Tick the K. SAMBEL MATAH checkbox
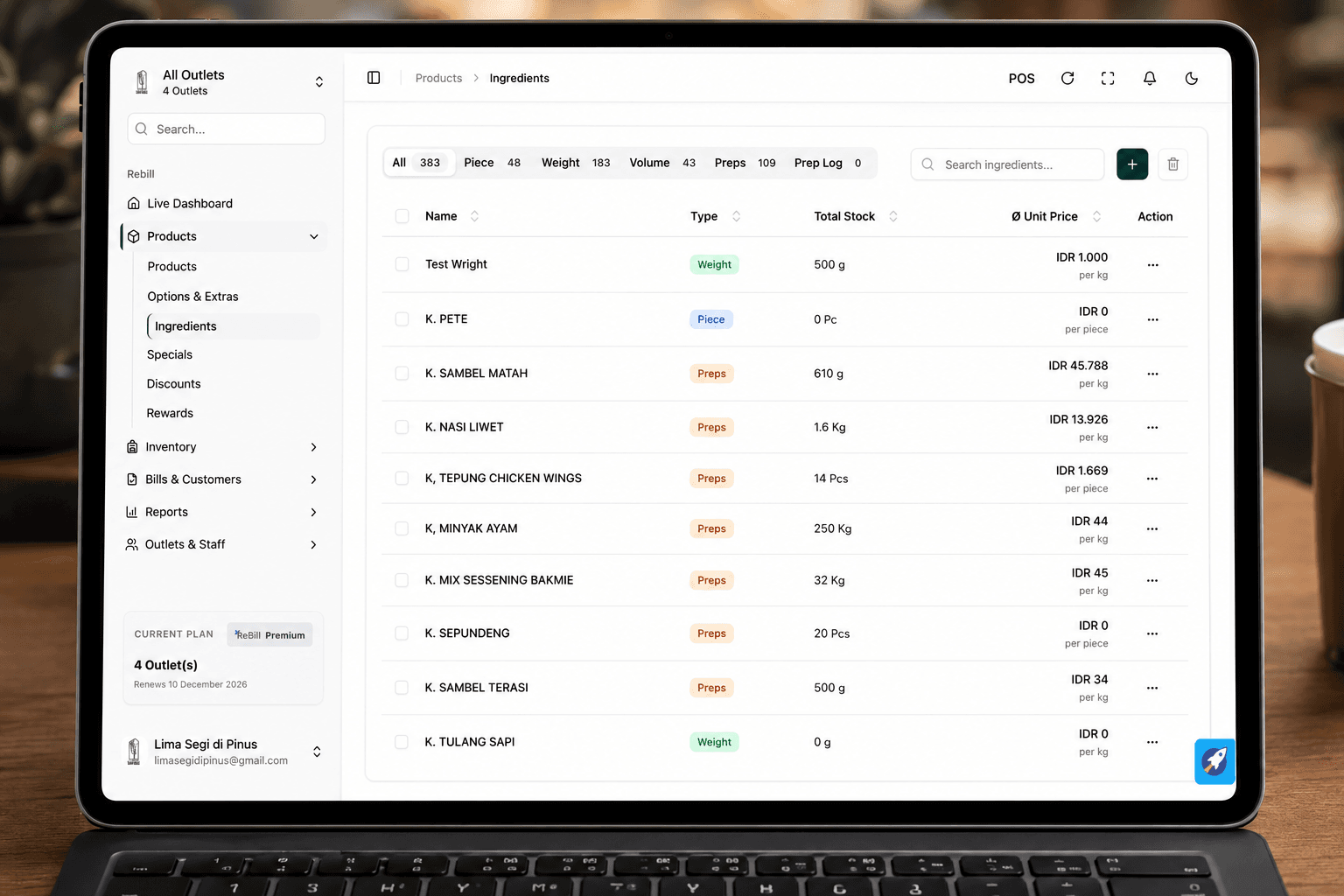The height and width of the screenshot is (896, 1344). pyautogui.click(x=402, y=374)
